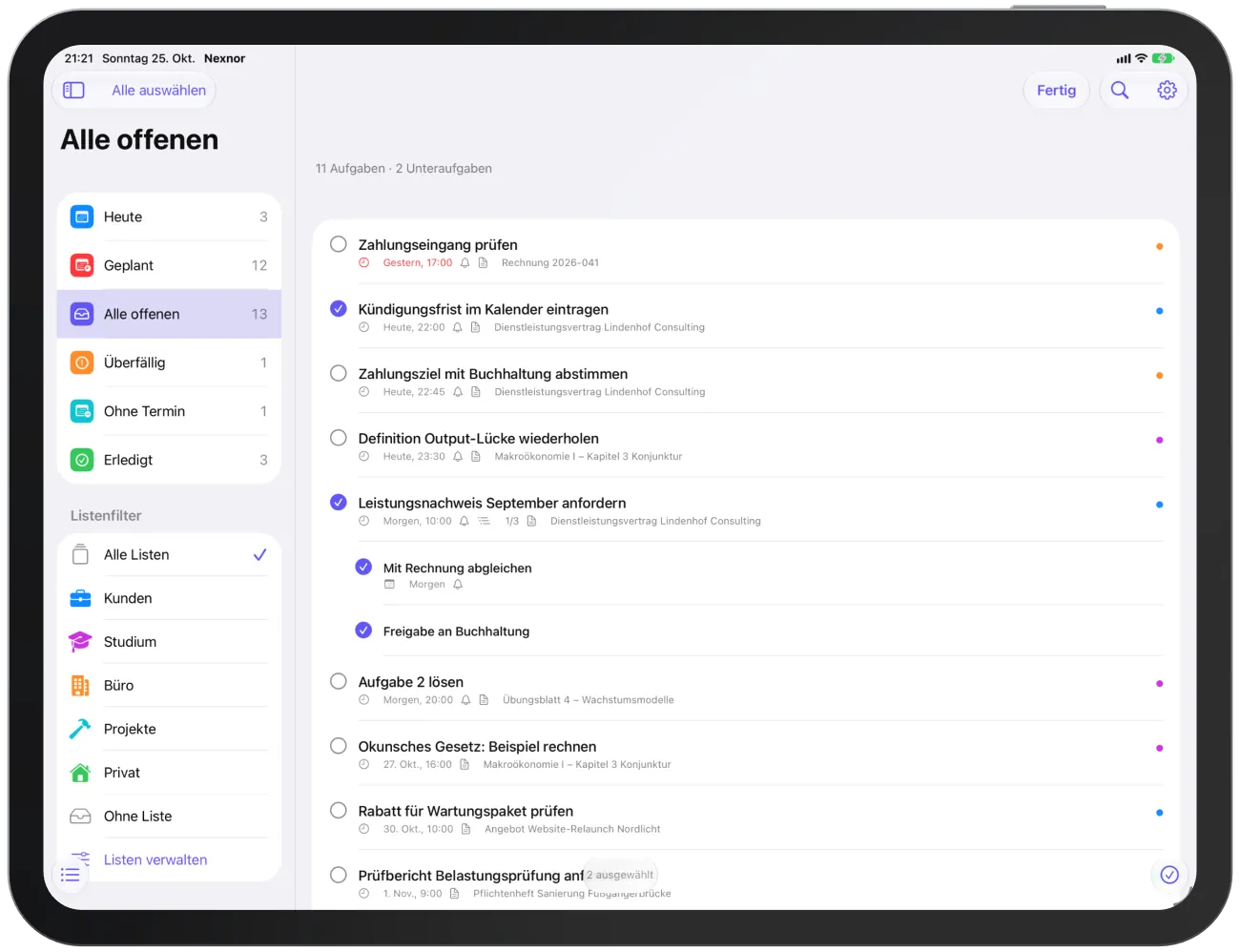The width and height of the screenshot is (1240, 952).
Task: Click the Studium graduation cap icon
Action: (81, 643)
